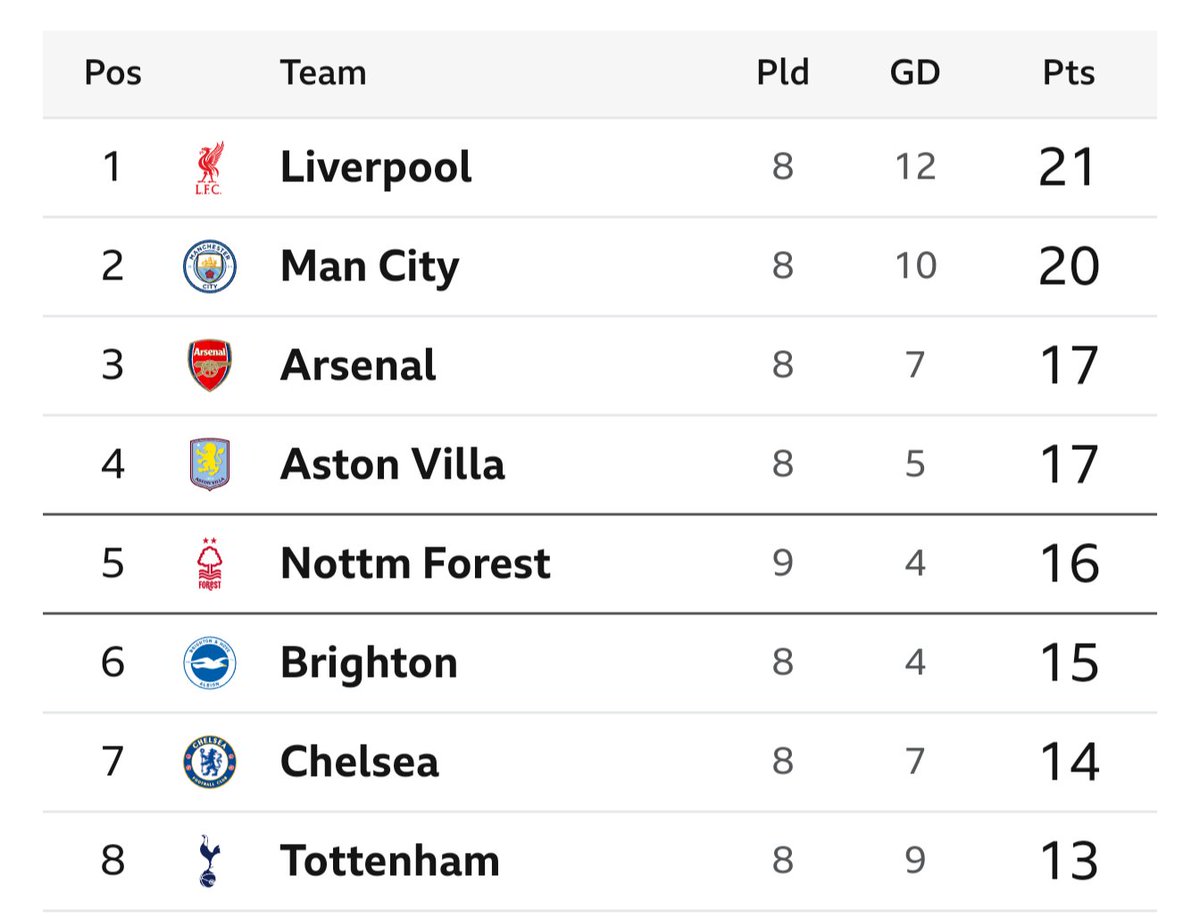1200x918 pixels.
Task: Open the Chelsea team link
Action: coord(359,761)
